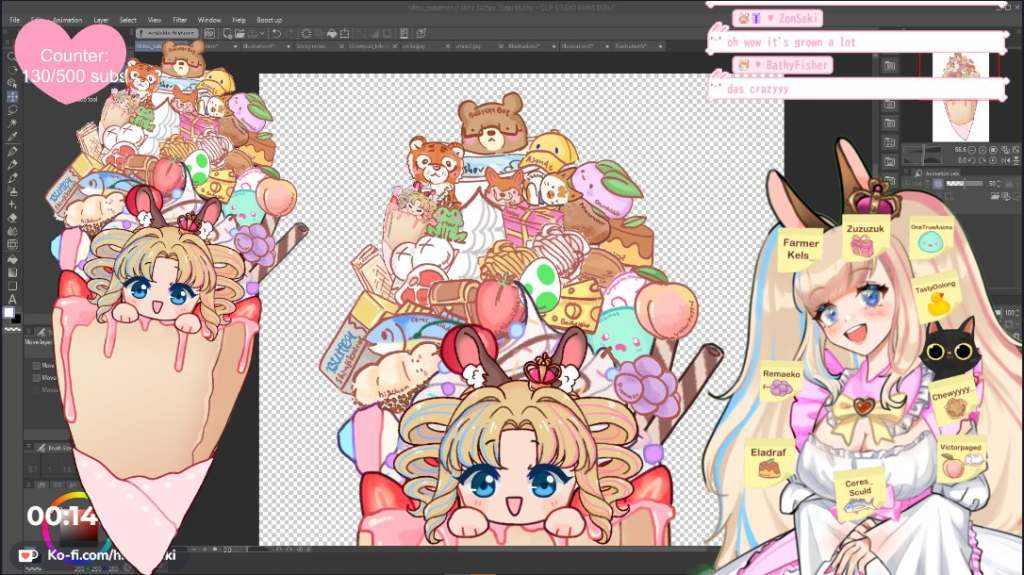Toggle the first Move layer checkbox
The image size is (1024, 575).
coord(37,366)
